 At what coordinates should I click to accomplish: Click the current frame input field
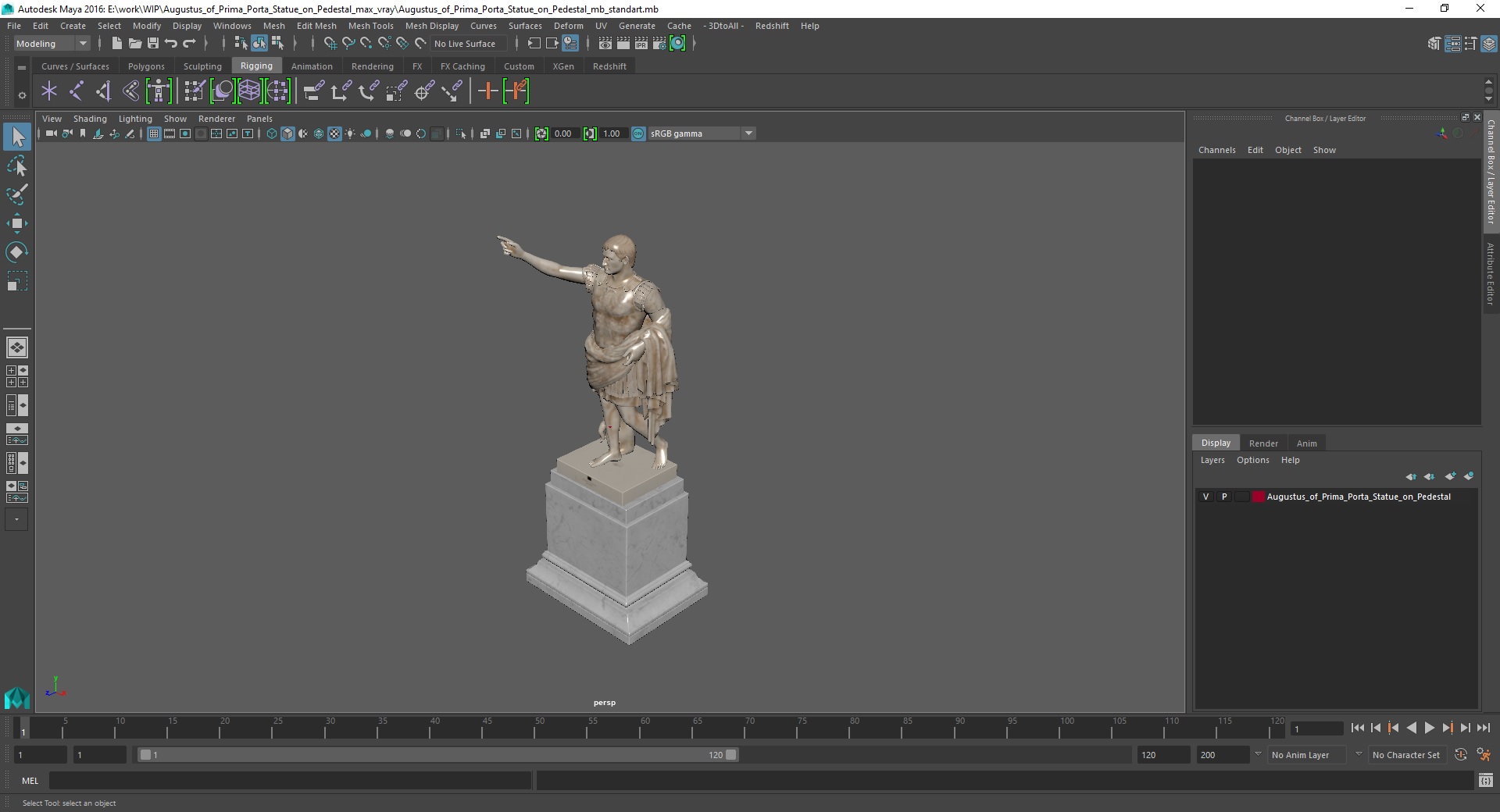1317,728
